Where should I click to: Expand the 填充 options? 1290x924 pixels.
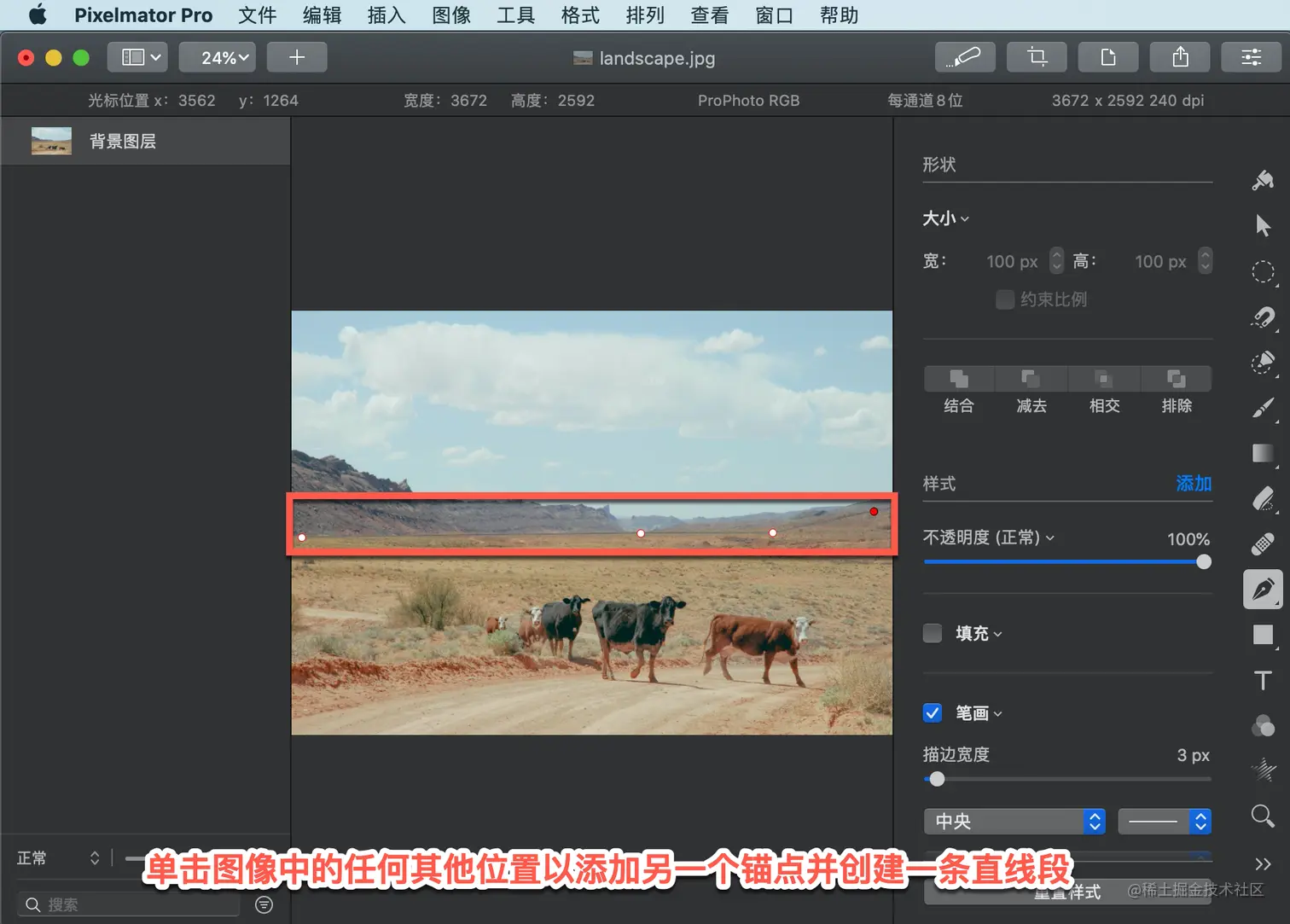[979, 633]
